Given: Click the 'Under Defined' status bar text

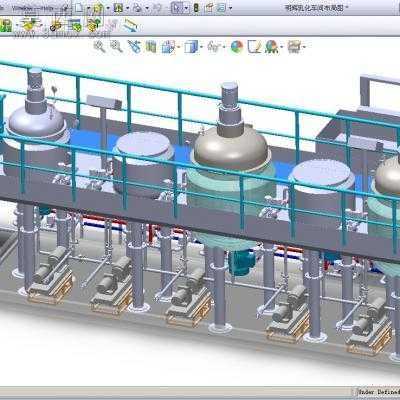Looking at the screenshot, I should (379, 392).
